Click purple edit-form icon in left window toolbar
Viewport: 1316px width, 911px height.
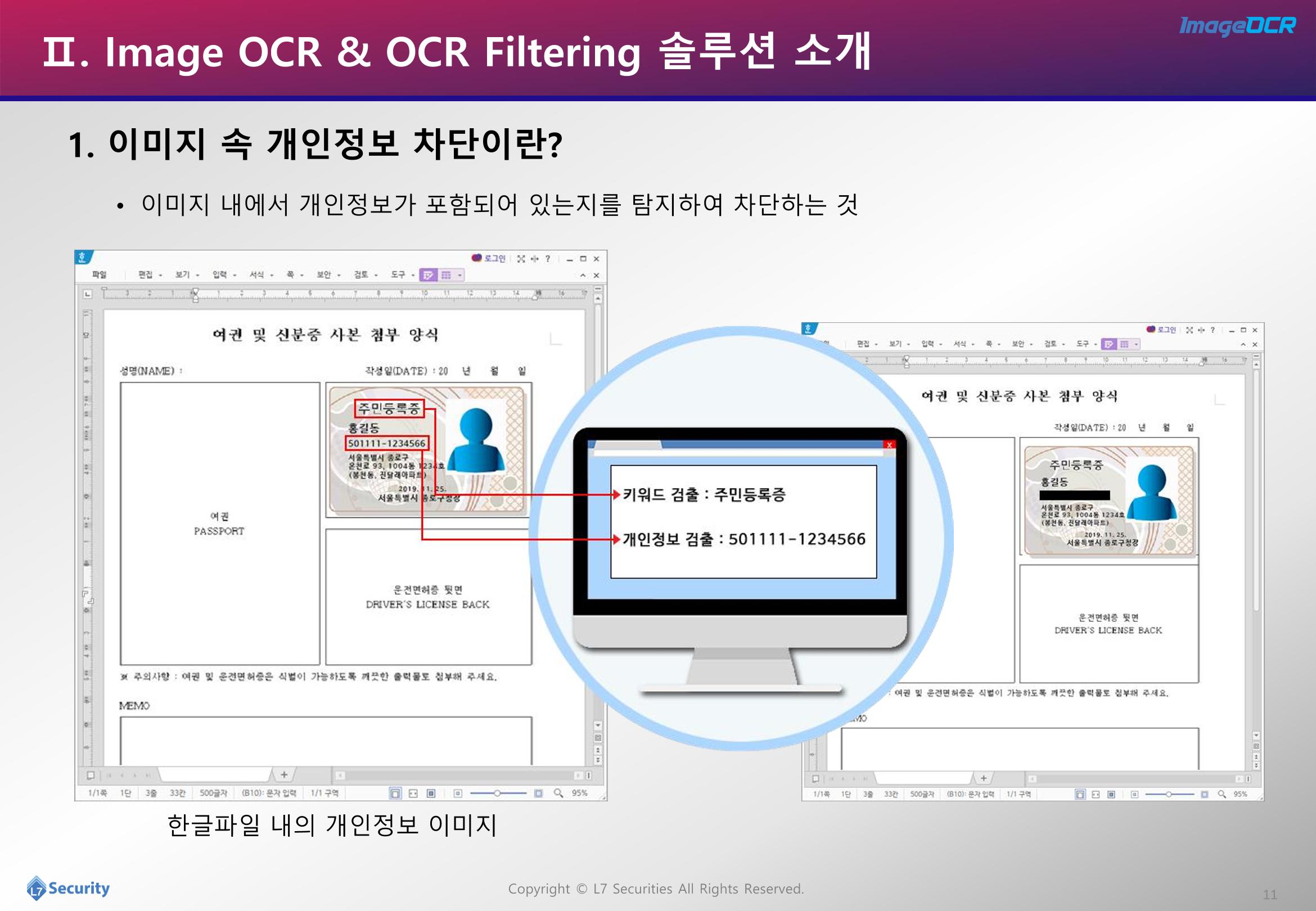(x=428, y=275)
